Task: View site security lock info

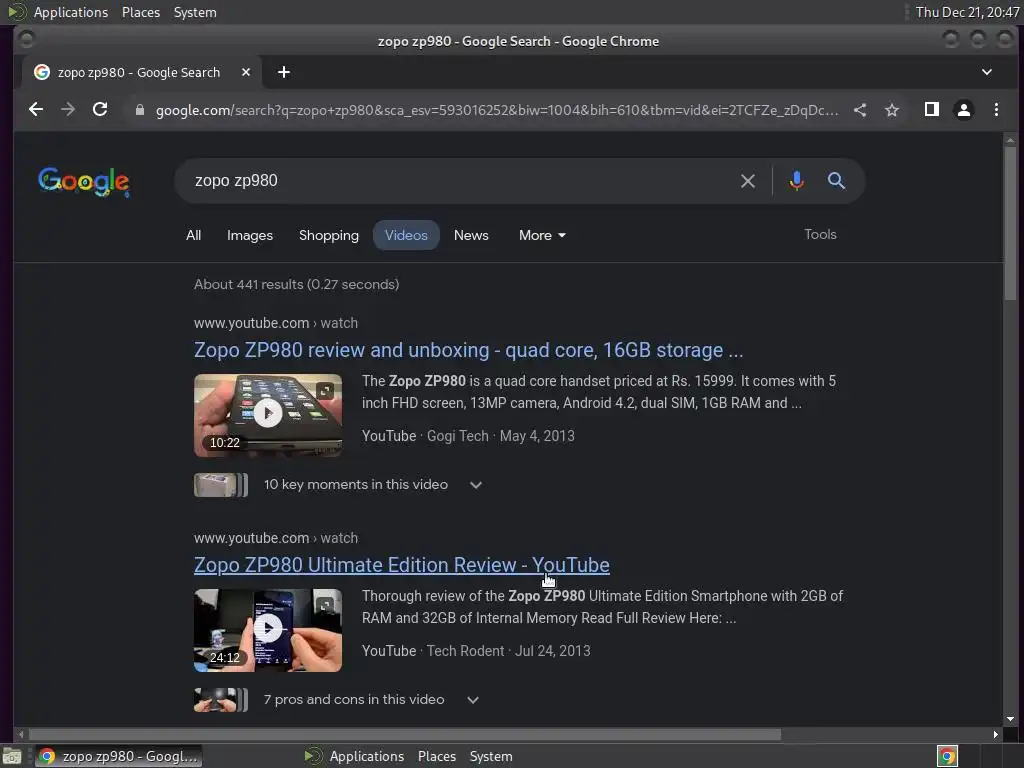Action: 139,110
